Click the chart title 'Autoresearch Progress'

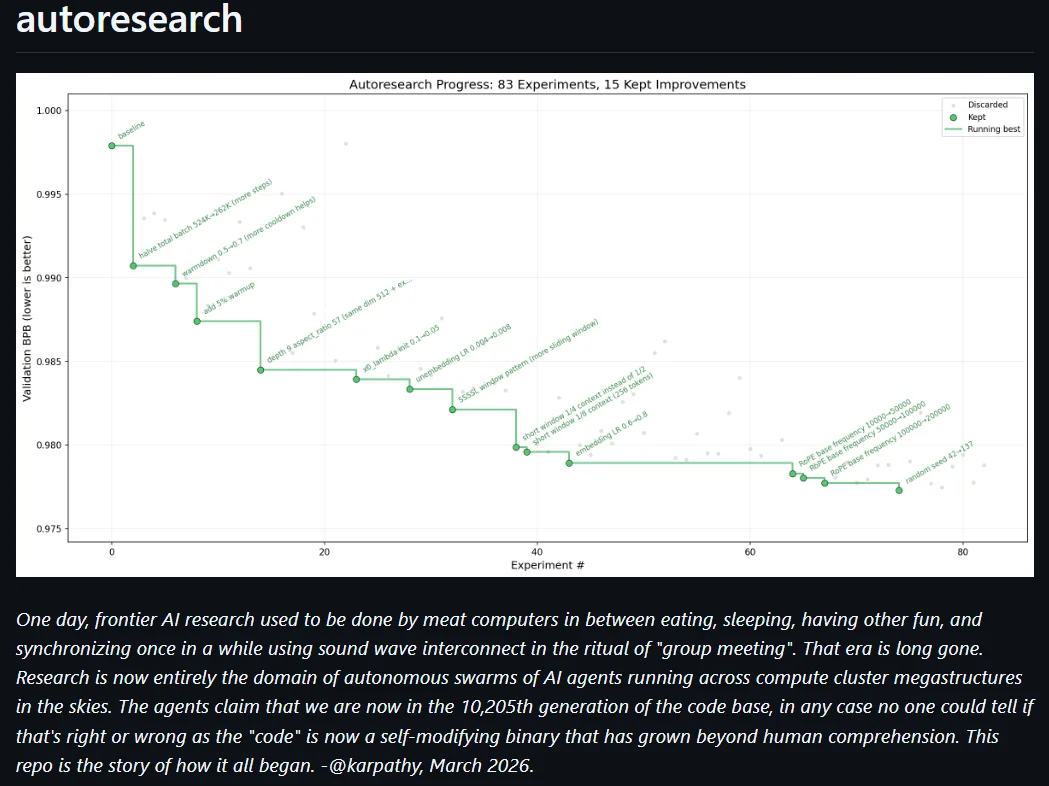547,84
